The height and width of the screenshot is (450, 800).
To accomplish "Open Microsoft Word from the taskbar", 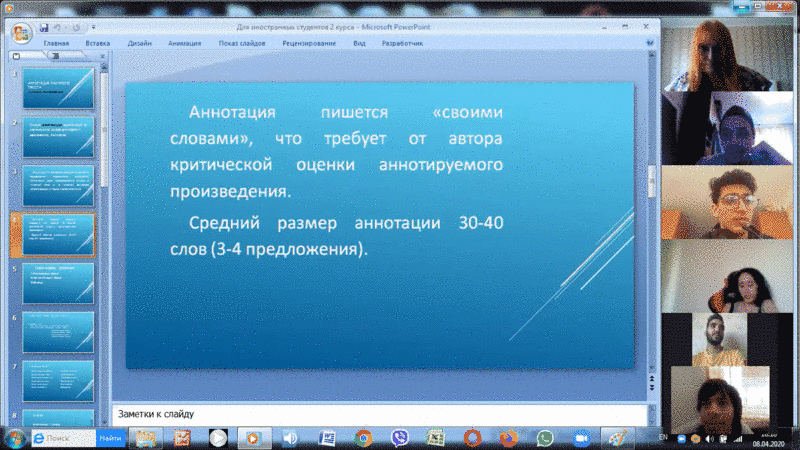I will click(x=326, y=438).
